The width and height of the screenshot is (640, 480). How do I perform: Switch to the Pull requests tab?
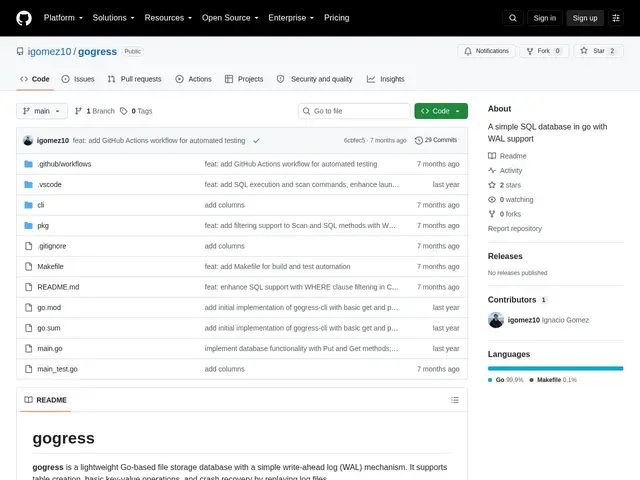tap(134, 79)
